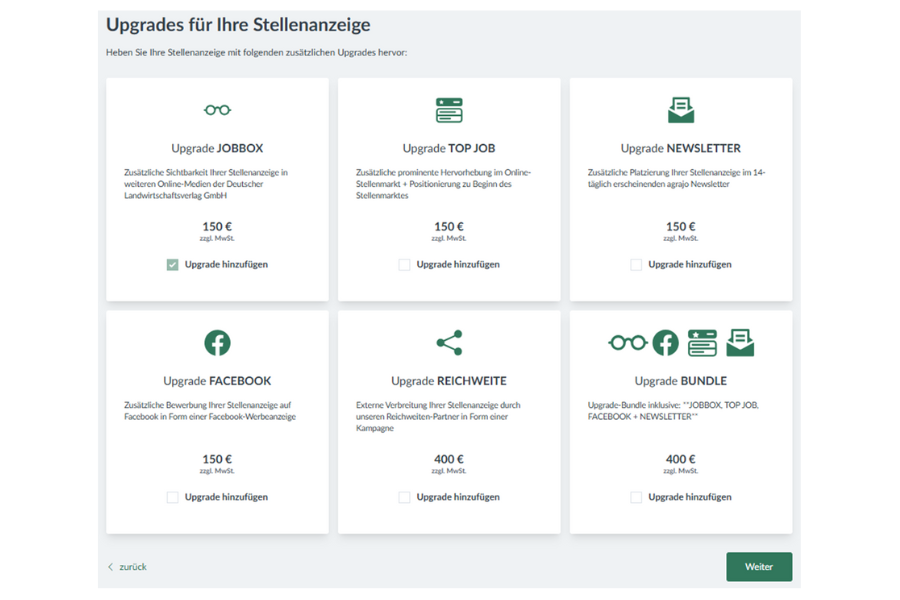Image resolution: width=900 pixels, height=600 pixels.
Task: Check the FACEBOOK upgrade checkbox
Action: point(172,497)
